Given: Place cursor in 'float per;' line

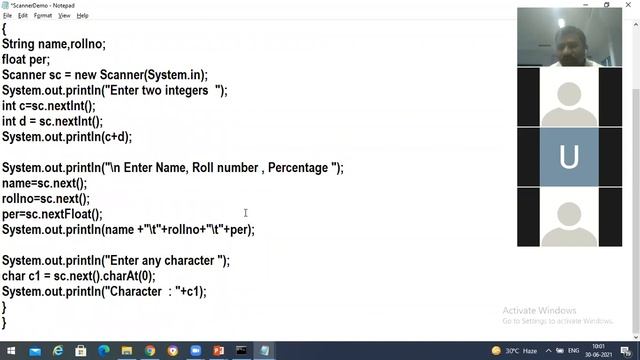Looking at the screenshot, I should coord(26,59).
